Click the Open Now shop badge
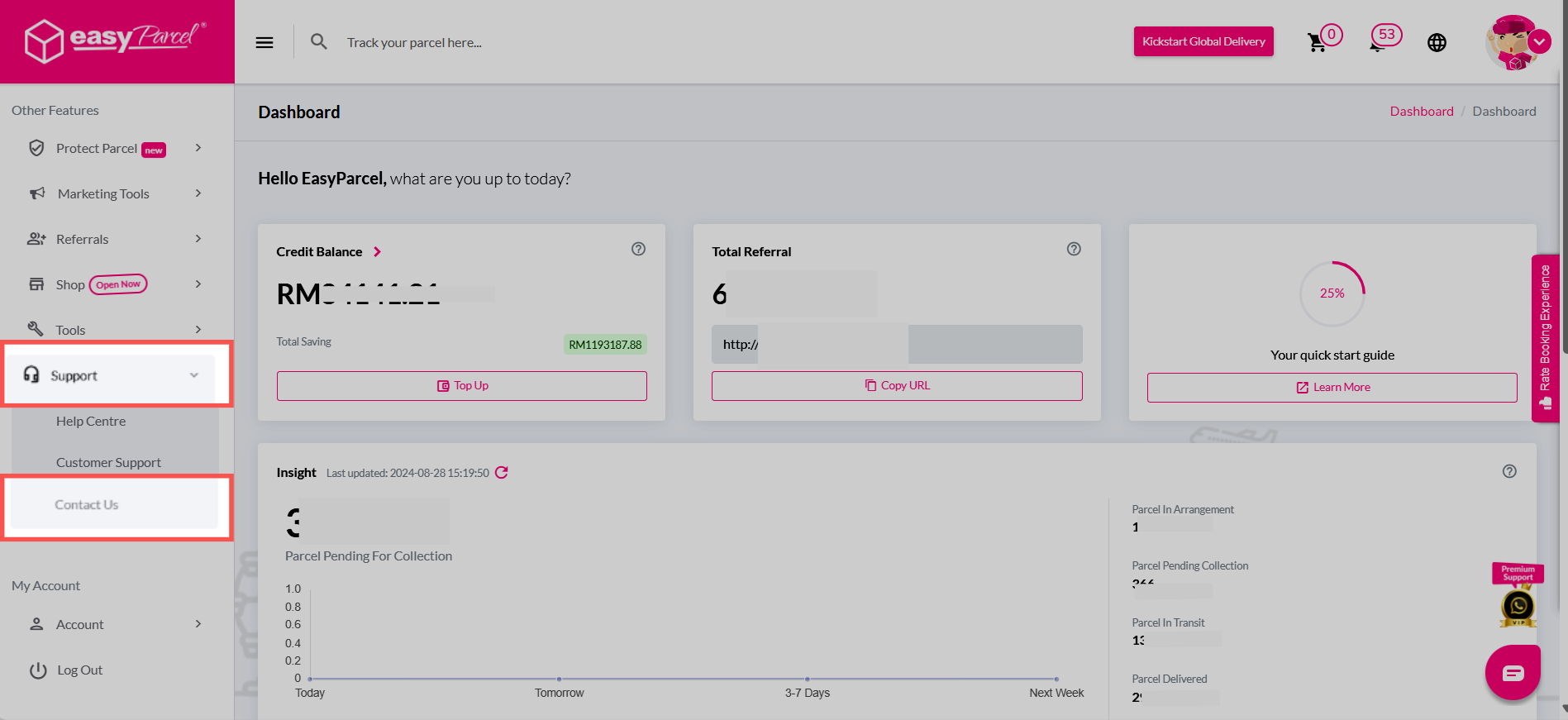 pos(118,284)
